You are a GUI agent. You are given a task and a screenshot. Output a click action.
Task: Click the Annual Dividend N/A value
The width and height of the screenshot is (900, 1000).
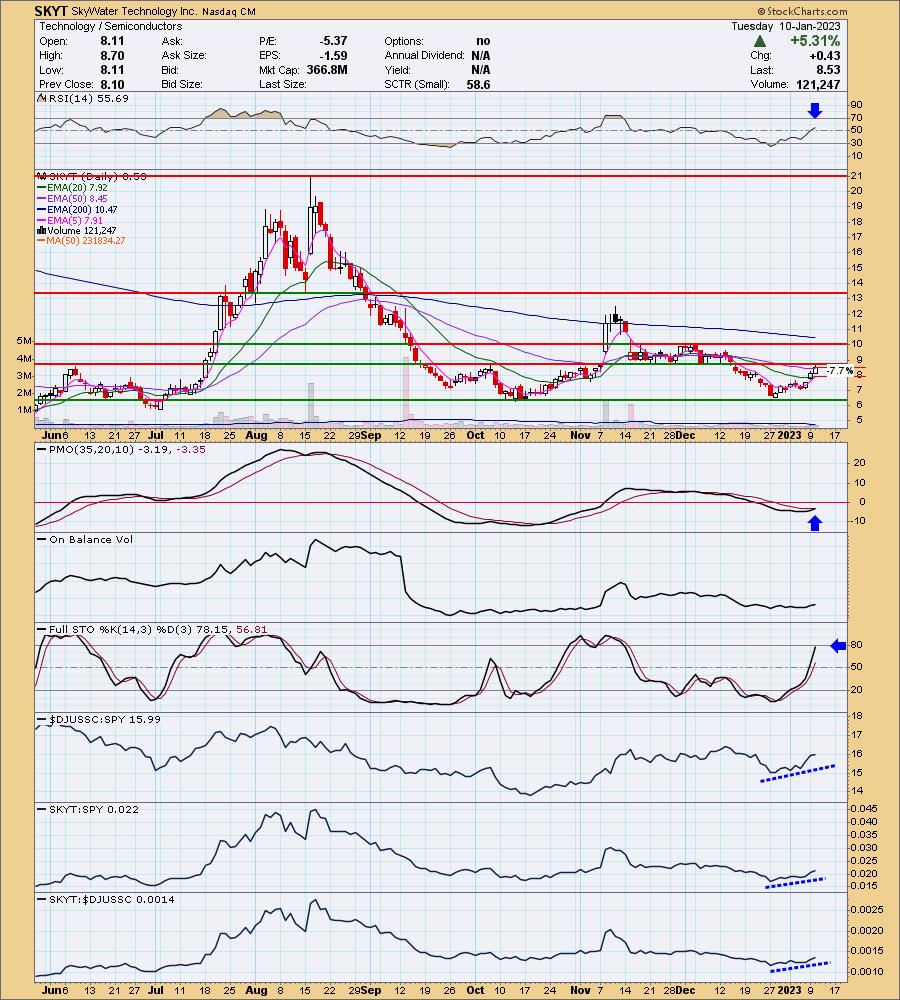tap(481, 55)
